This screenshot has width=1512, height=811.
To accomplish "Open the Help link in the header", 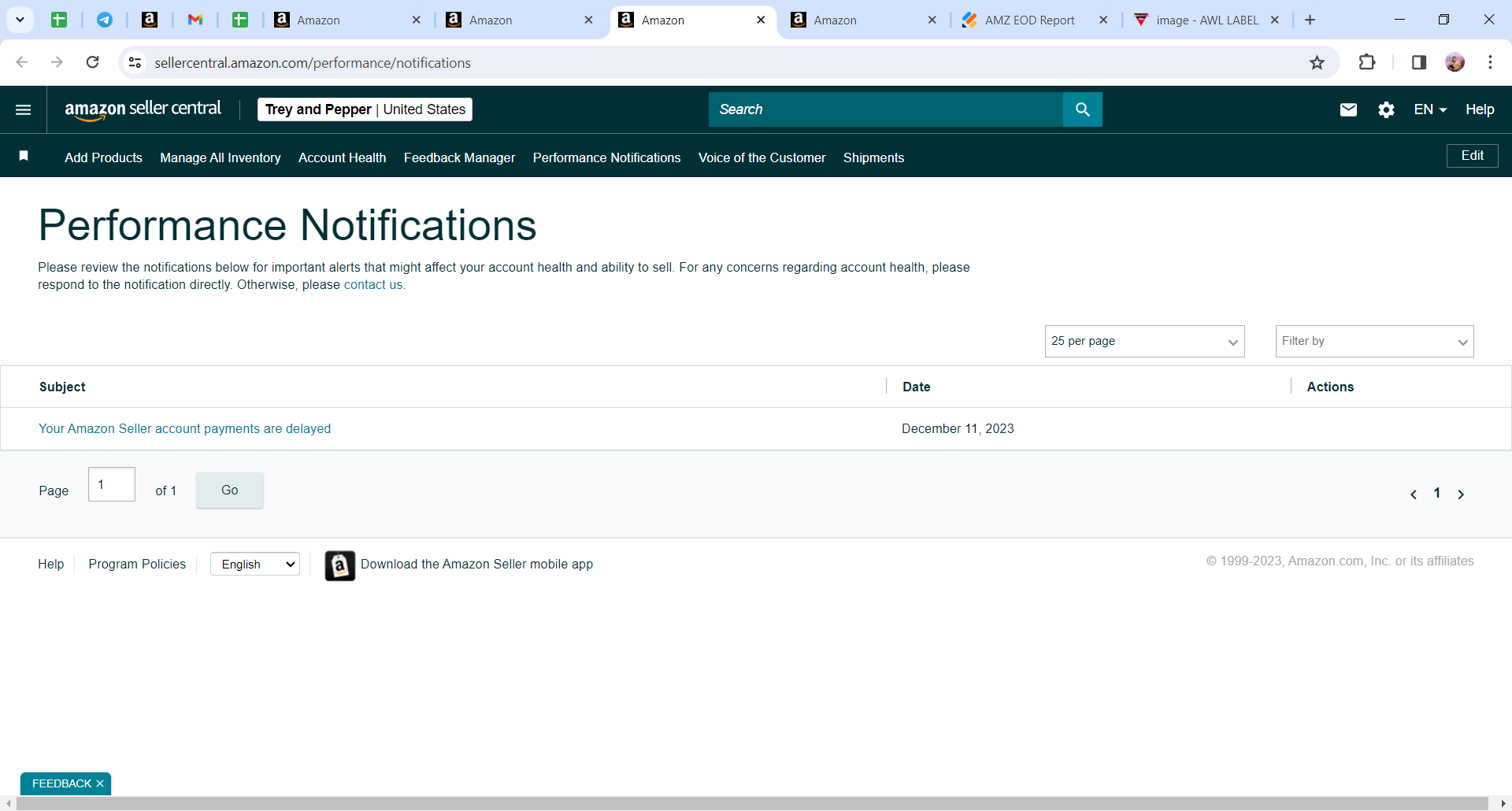I will pyautogui.click(x=1480, y=109).
